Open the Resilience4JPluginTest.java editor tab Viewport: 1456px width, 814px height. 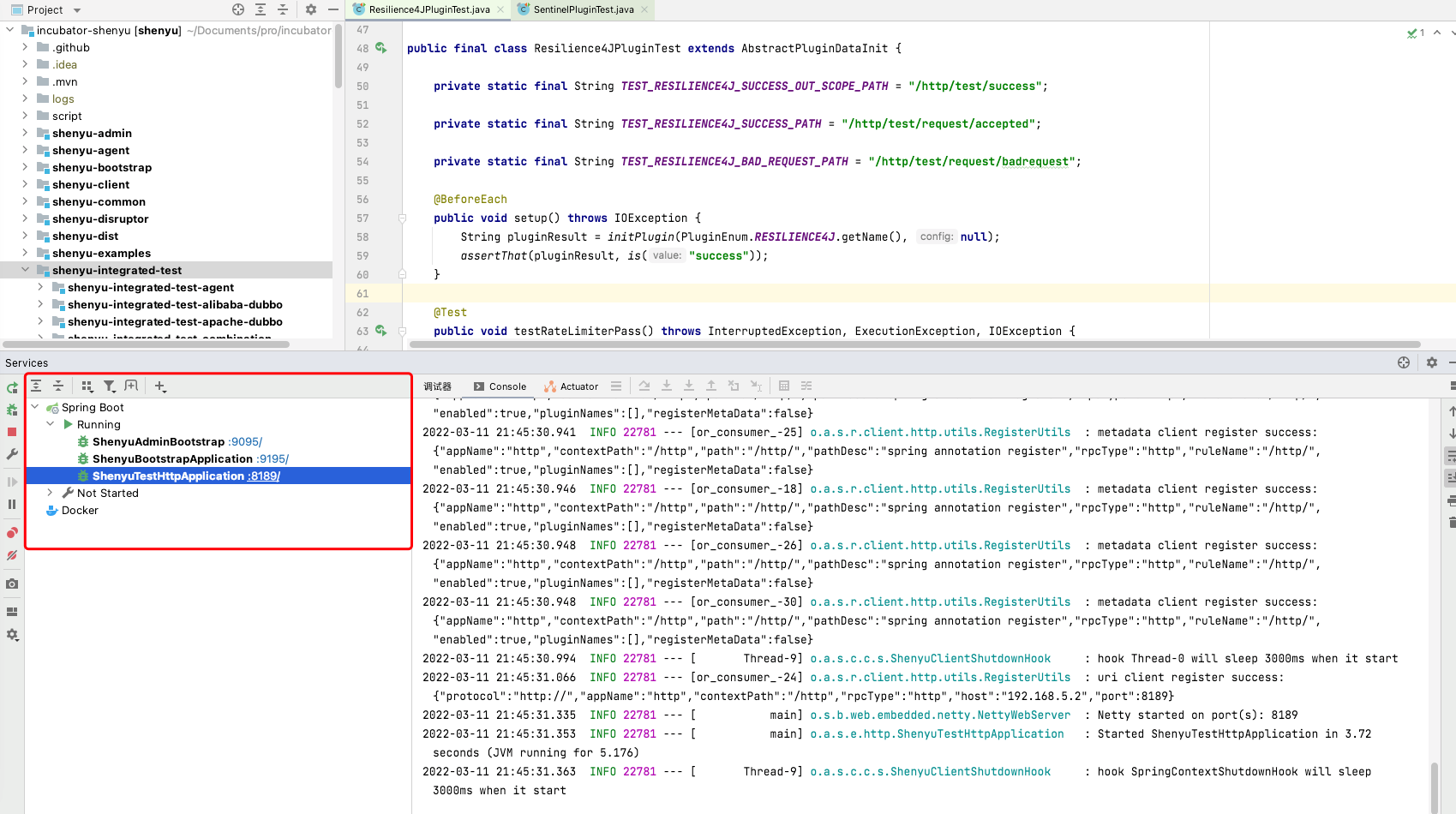429,9
